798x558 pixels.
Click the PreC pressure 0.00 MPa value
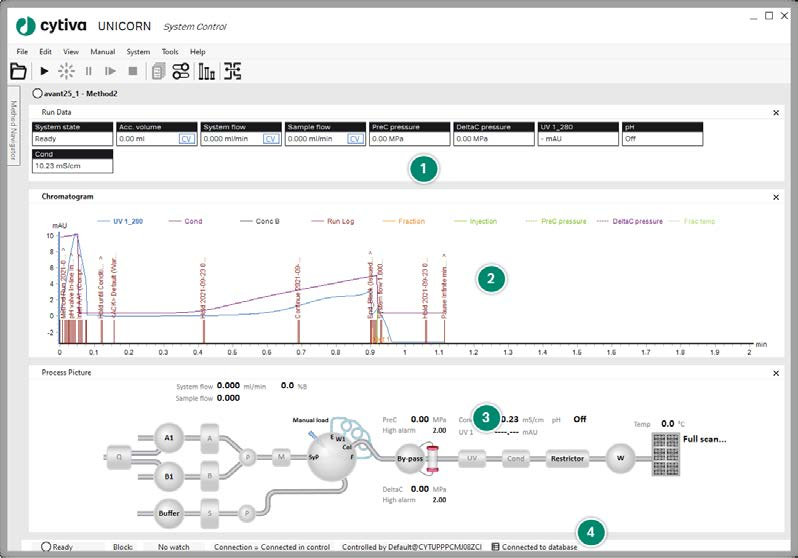pos(410,139)
